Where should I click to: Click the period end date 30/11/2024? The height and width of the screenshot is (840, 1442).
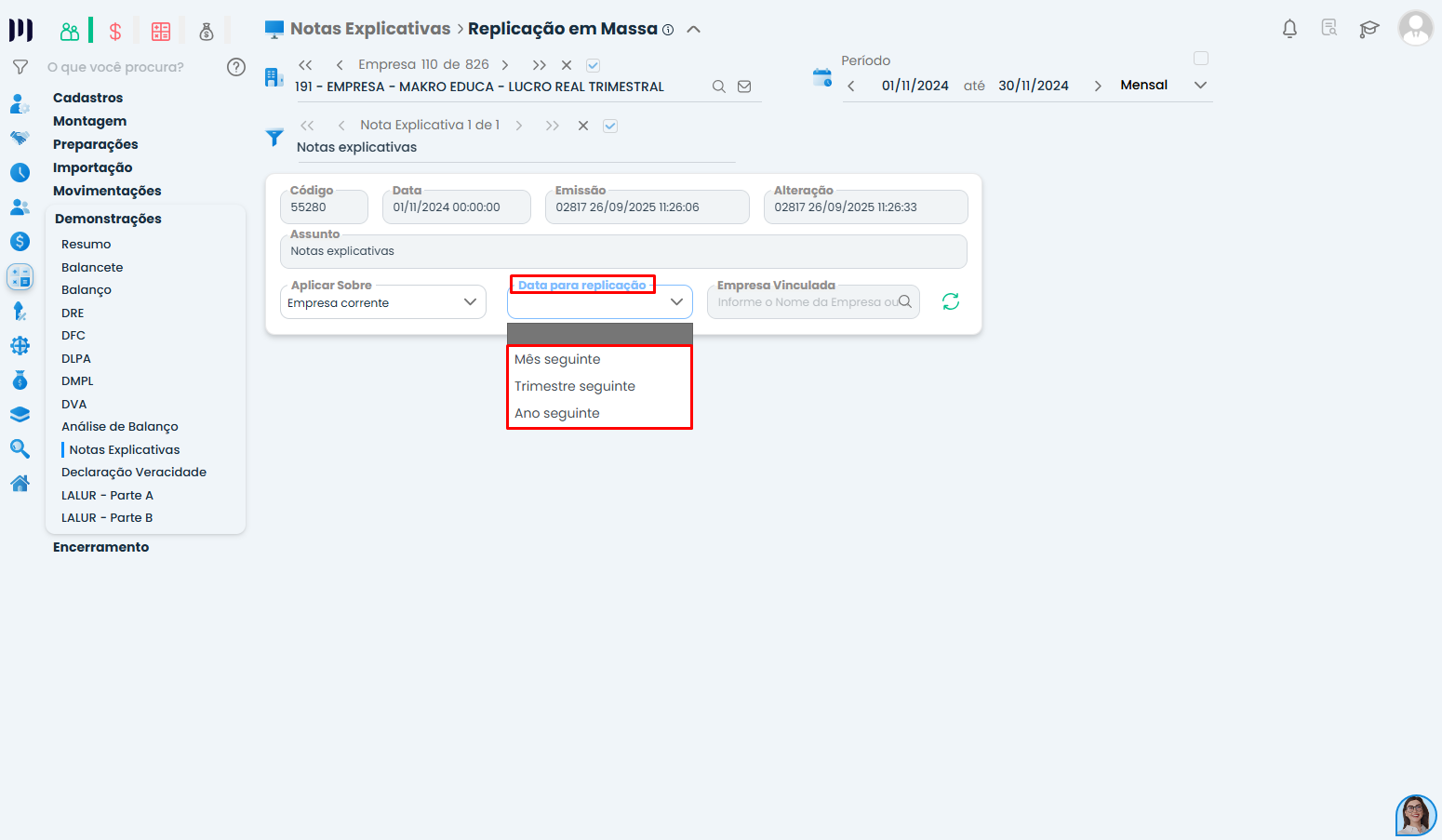1034,86
